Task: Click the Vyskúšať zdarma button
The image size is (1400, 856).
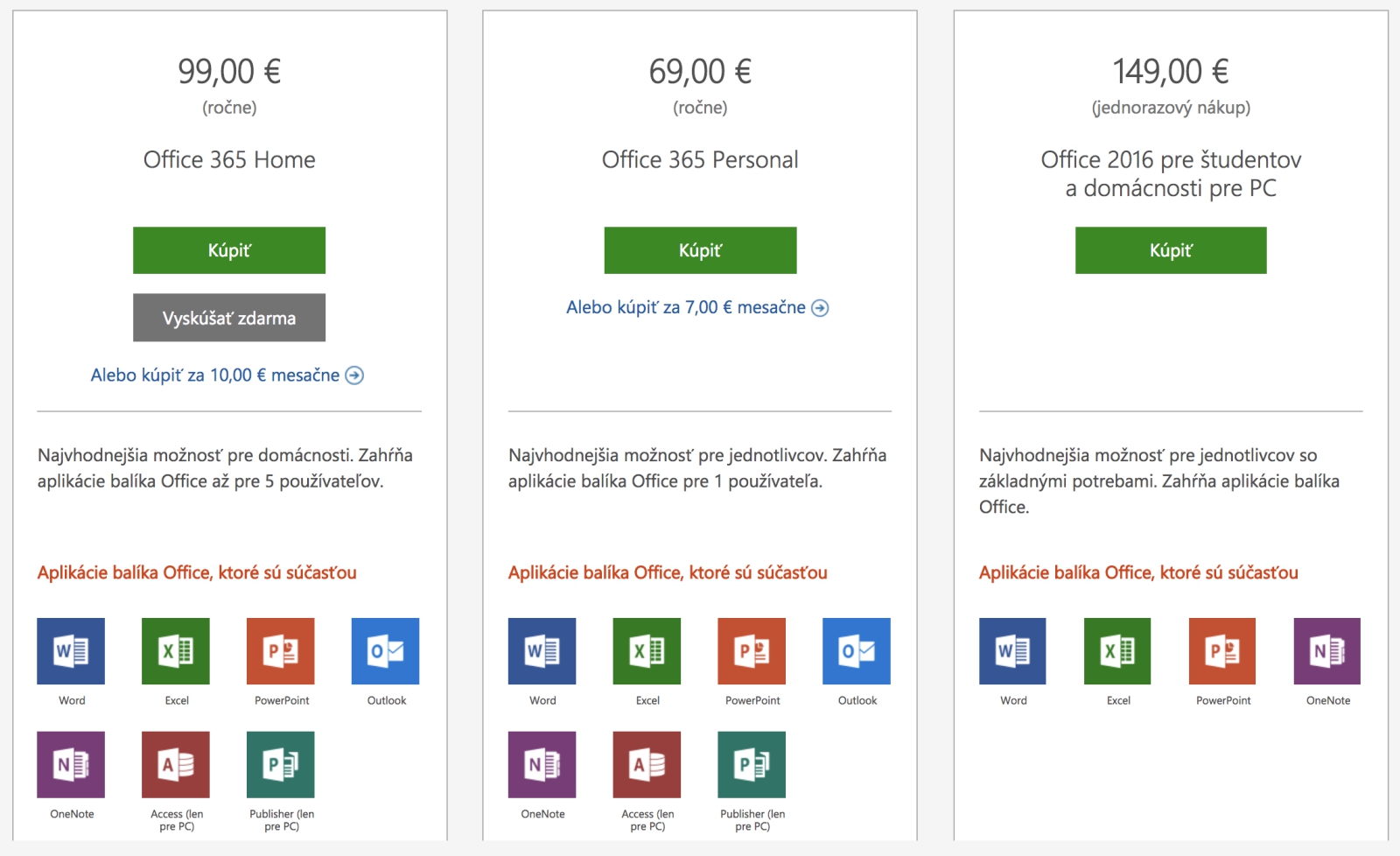Action: click(x=229, y=318)
